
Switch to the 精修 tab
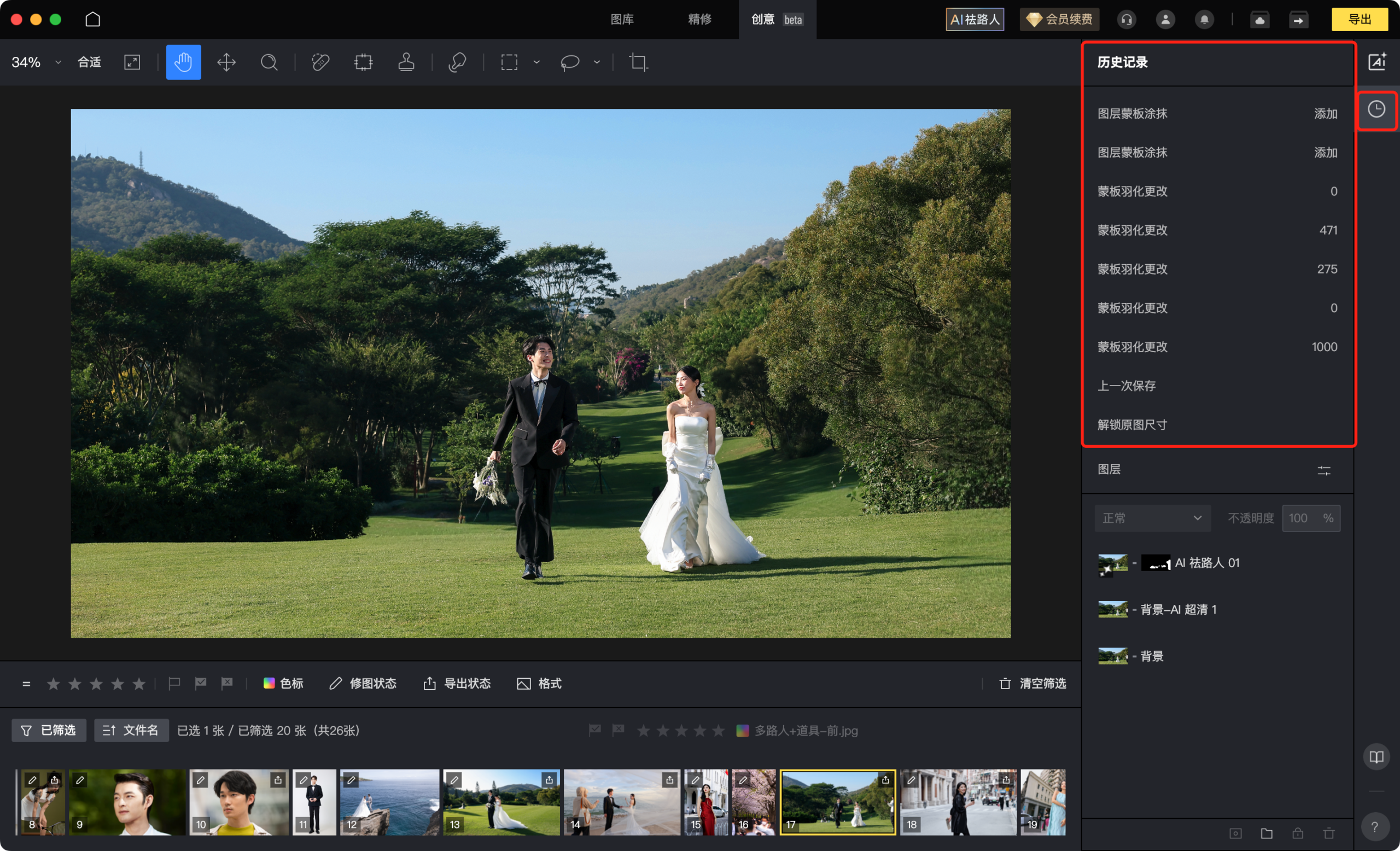point(699,19)
